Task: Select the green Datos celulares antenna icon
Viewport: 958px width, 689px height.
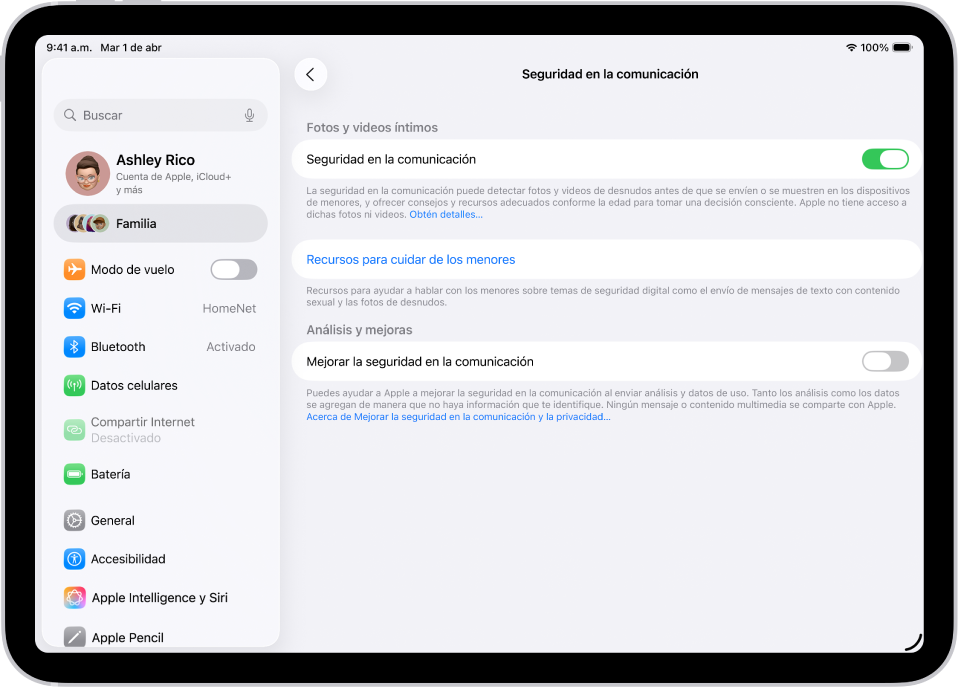Action: click(x=74, y=385)
